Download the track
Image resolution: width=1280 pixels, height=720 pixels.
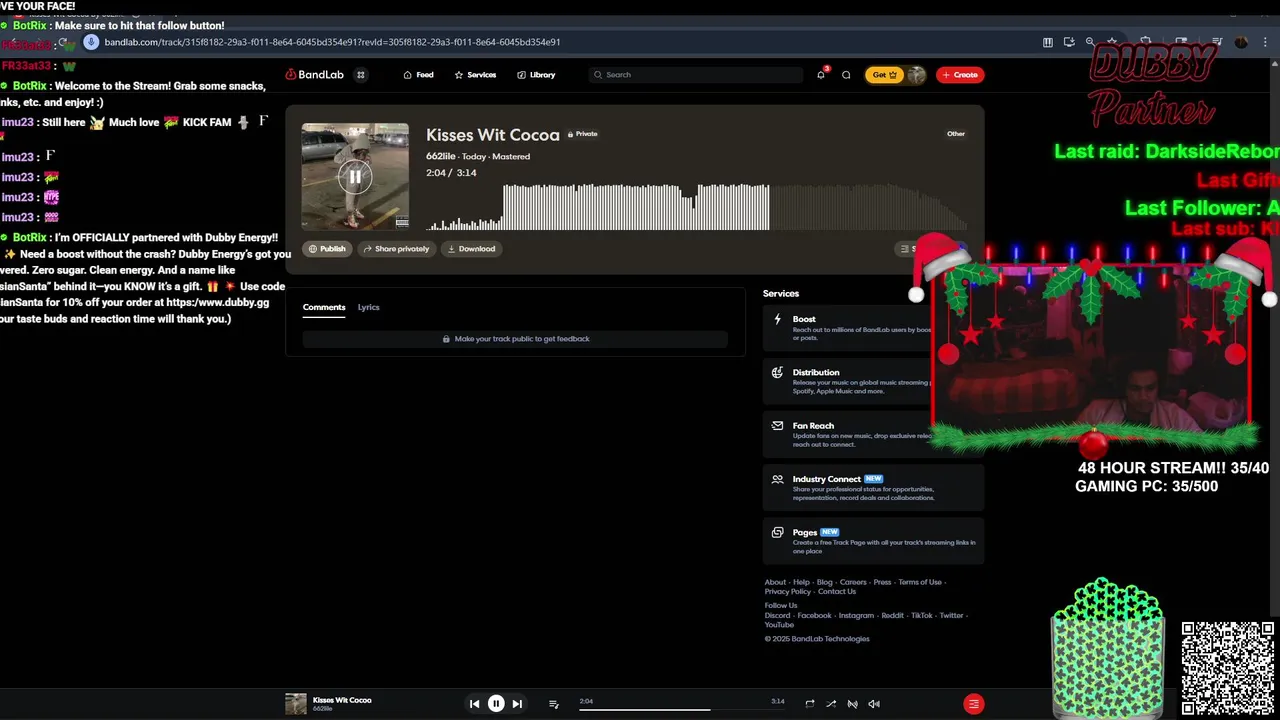471,249
